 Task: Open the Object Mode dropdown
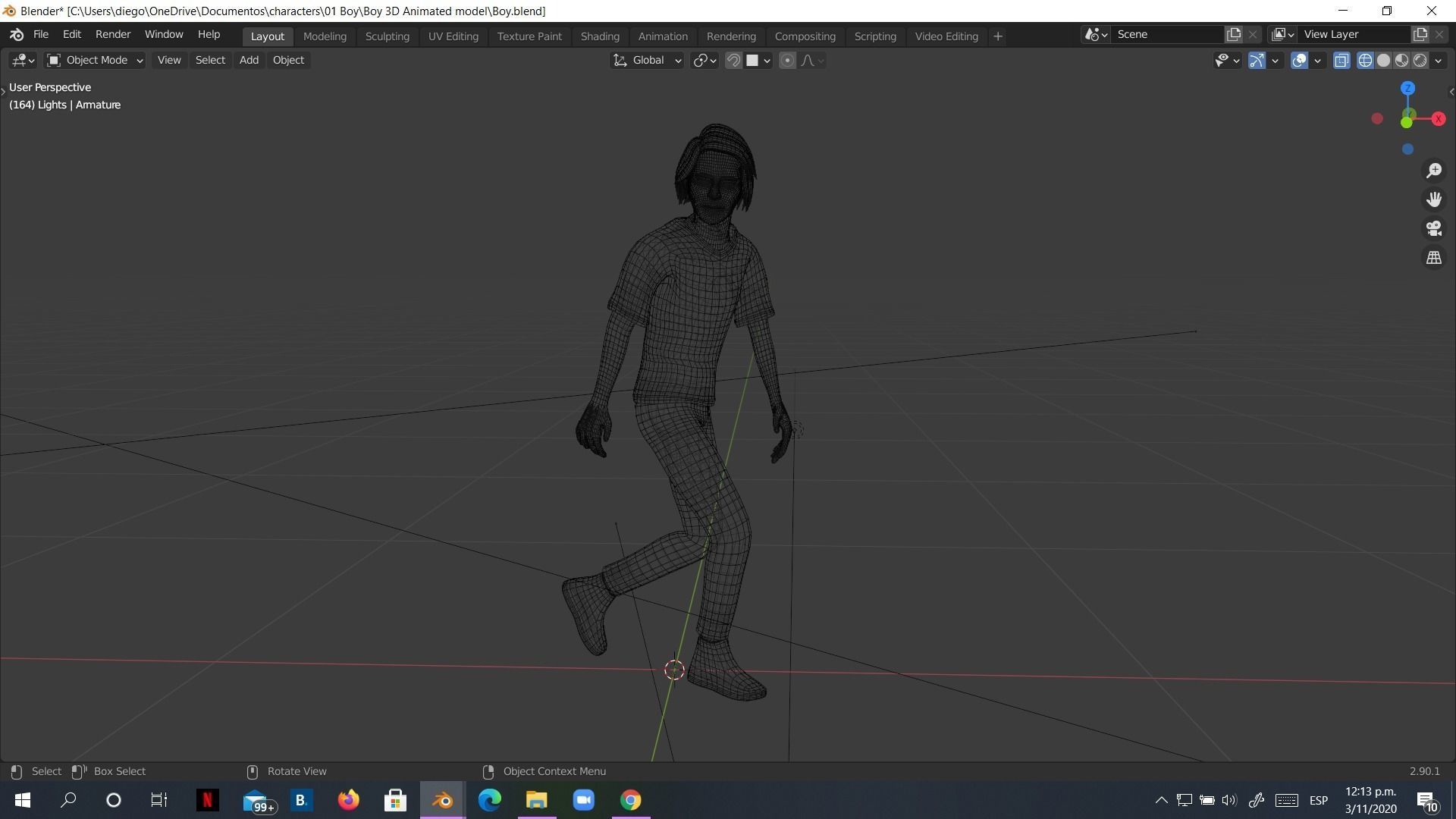[x=95, y=60]
